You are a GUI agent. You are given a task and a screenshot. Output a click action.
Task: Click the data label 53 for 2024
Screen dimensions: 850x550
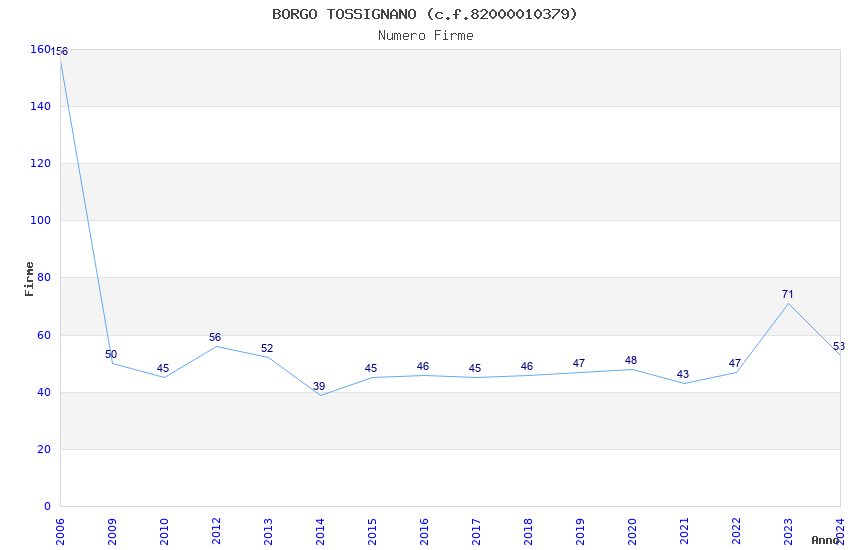tap(839, 346)
